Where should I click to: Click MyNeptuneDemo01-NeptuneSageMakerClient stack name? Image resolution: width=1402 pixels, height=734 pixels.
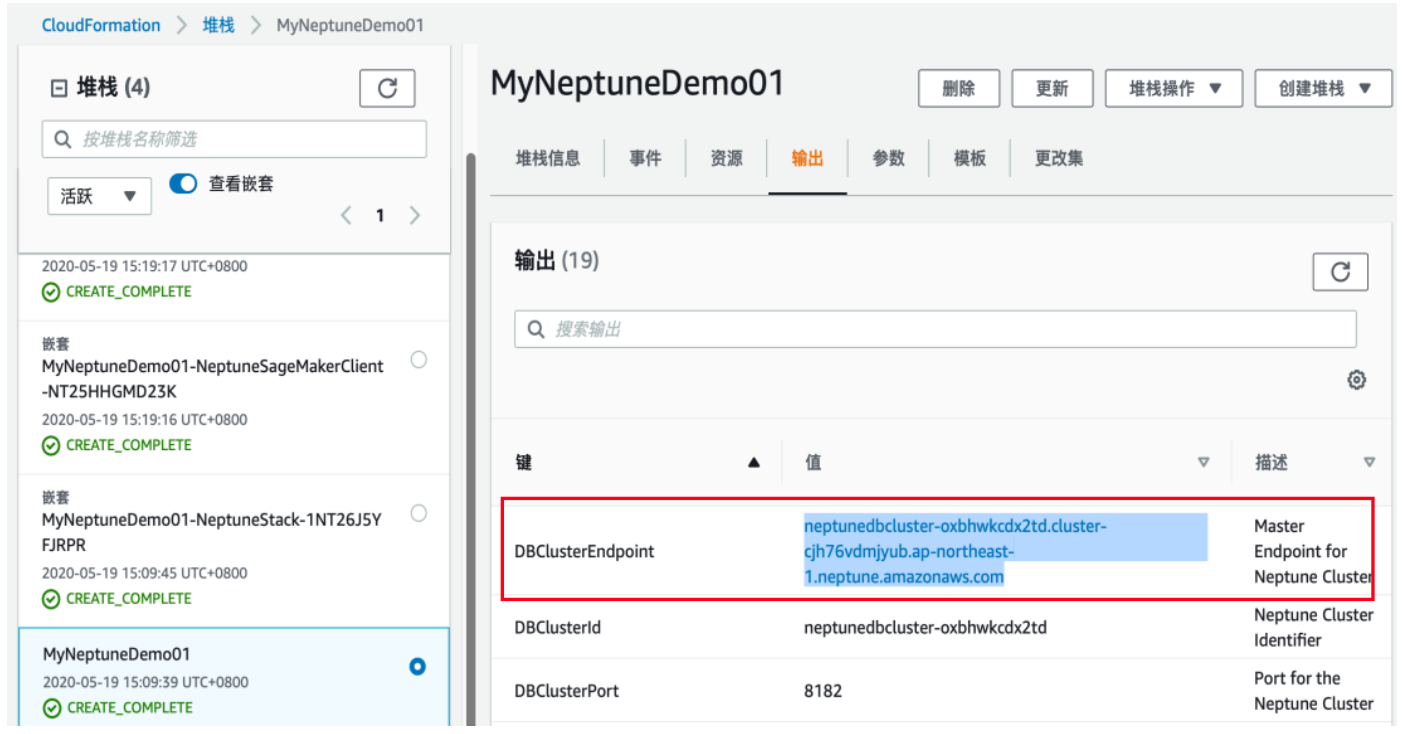pos(213,379)
